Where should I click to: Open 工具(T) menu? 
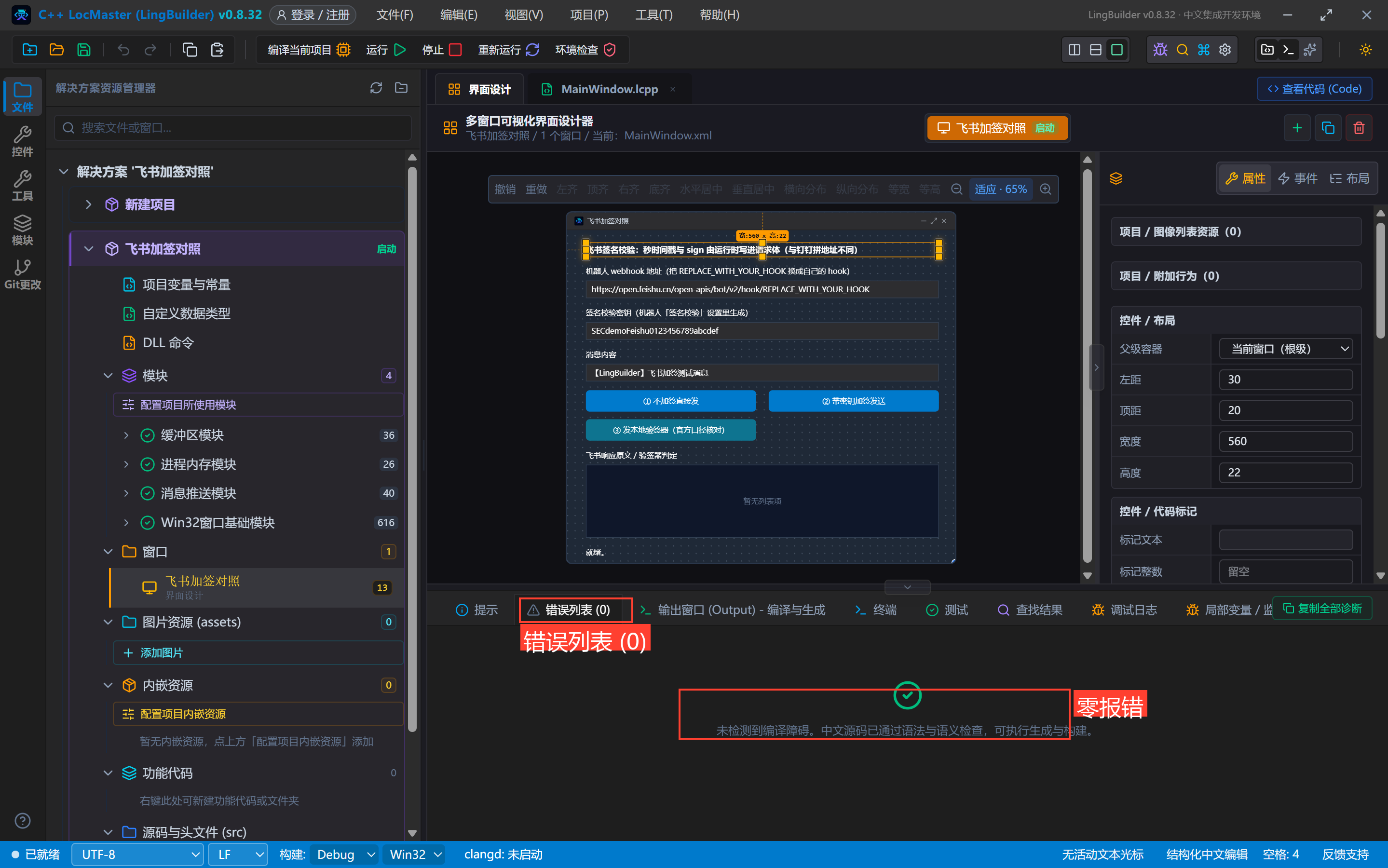(653, 15)
